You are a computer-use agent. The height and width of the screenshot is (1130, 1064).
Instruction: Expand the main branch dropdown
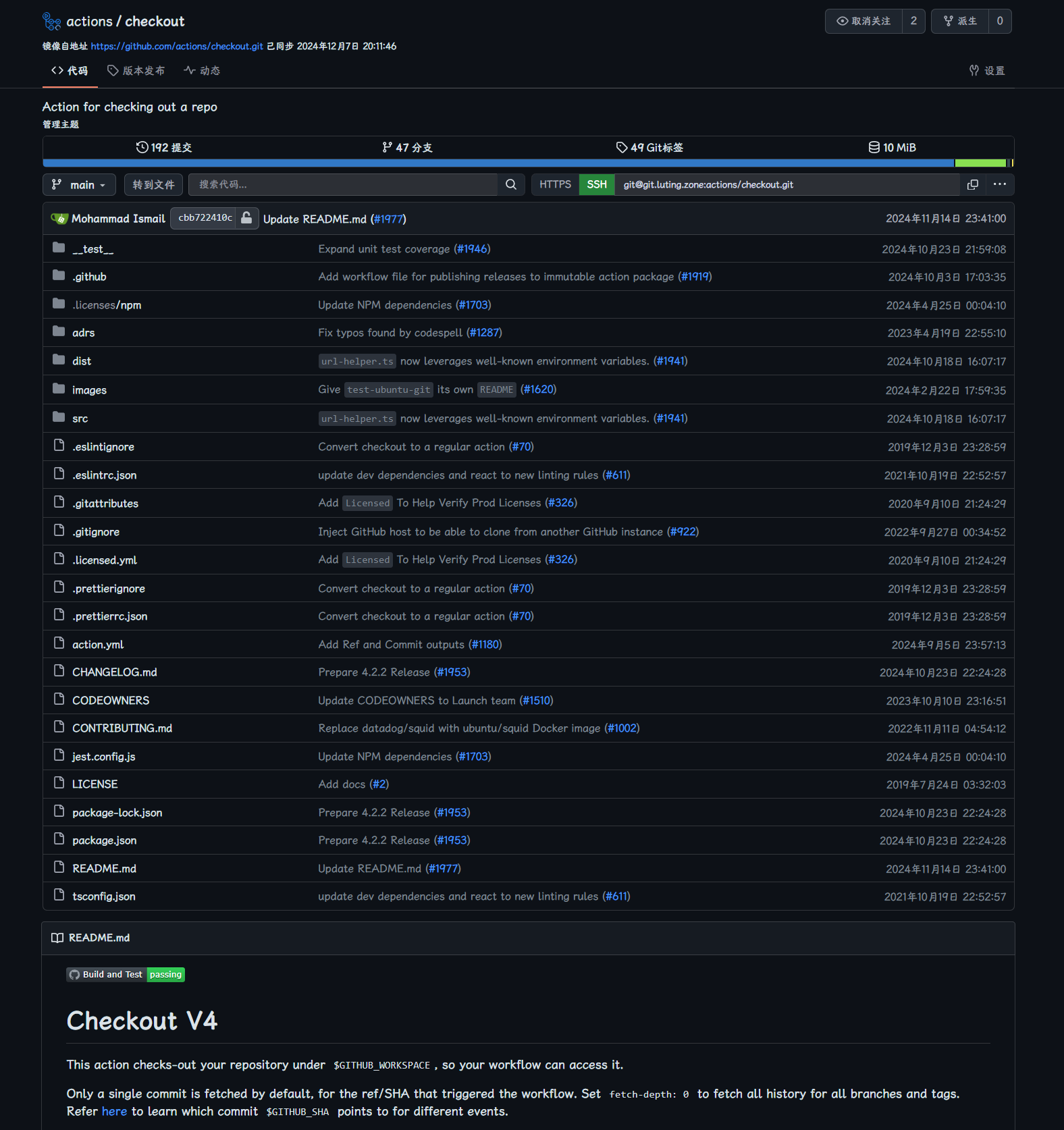point(80,185)
